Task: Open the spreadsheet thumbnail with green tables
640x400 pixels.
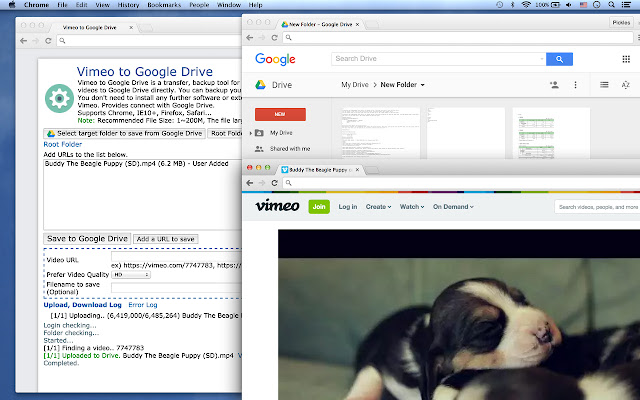Action: point(551,133)
